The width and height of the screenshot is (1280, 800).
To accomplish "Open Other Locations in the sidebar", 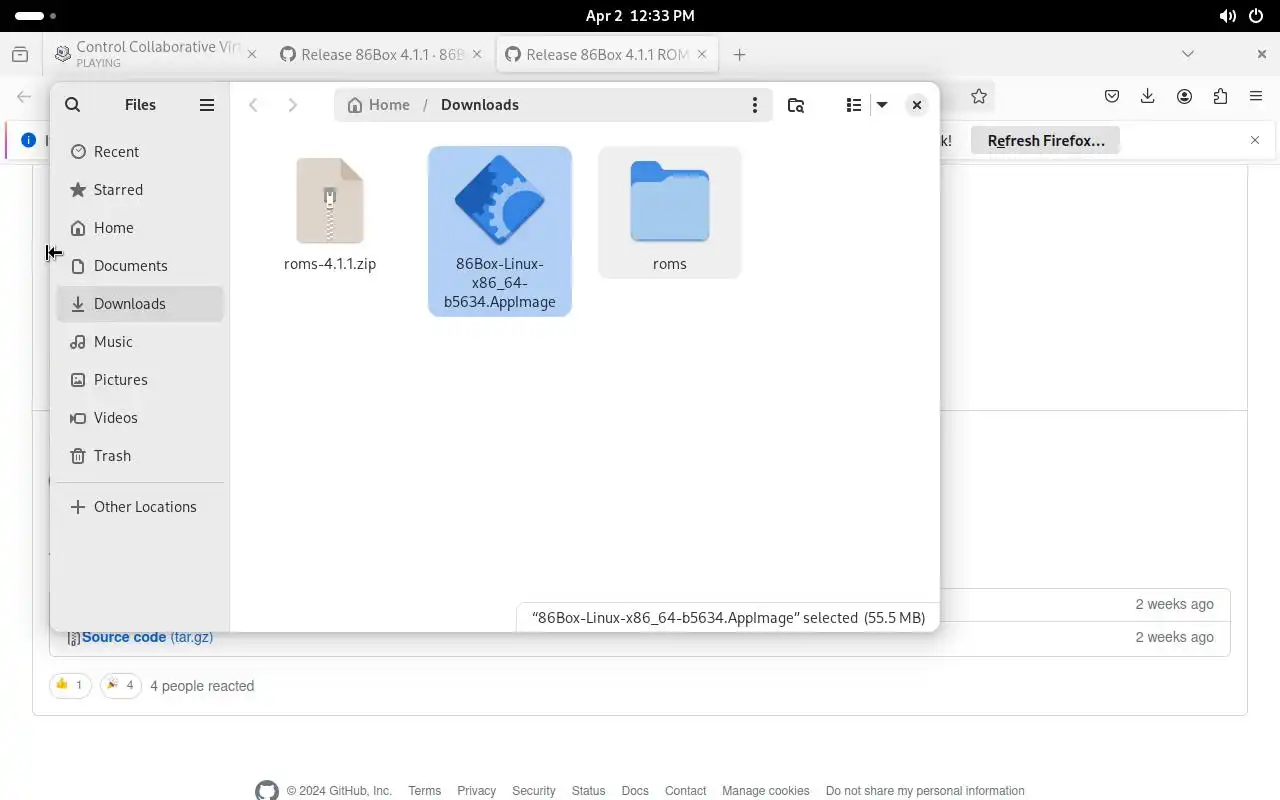I will pyautogui.click(x=140, y=507).
